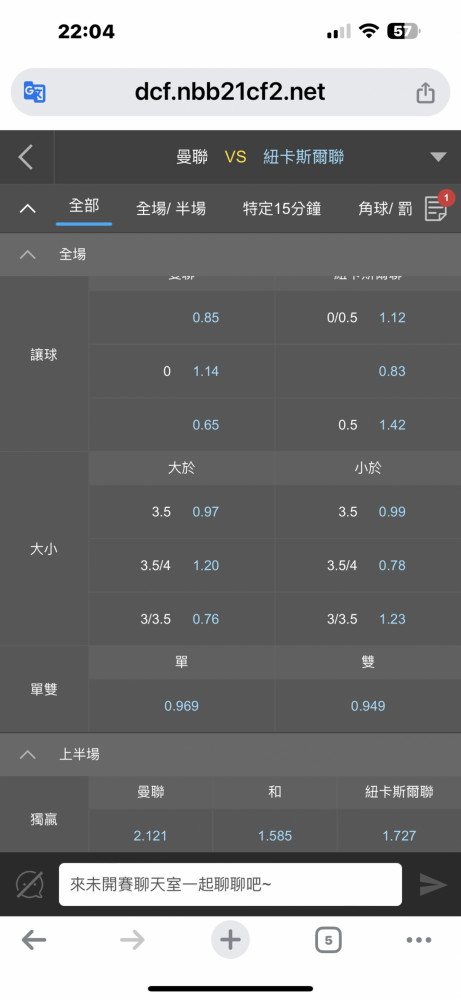This screenshot has height=1000, width=461.
Task: Select 曼聯 上半場 獨贏 odds 2.121
Action: [x=150, y=835]
